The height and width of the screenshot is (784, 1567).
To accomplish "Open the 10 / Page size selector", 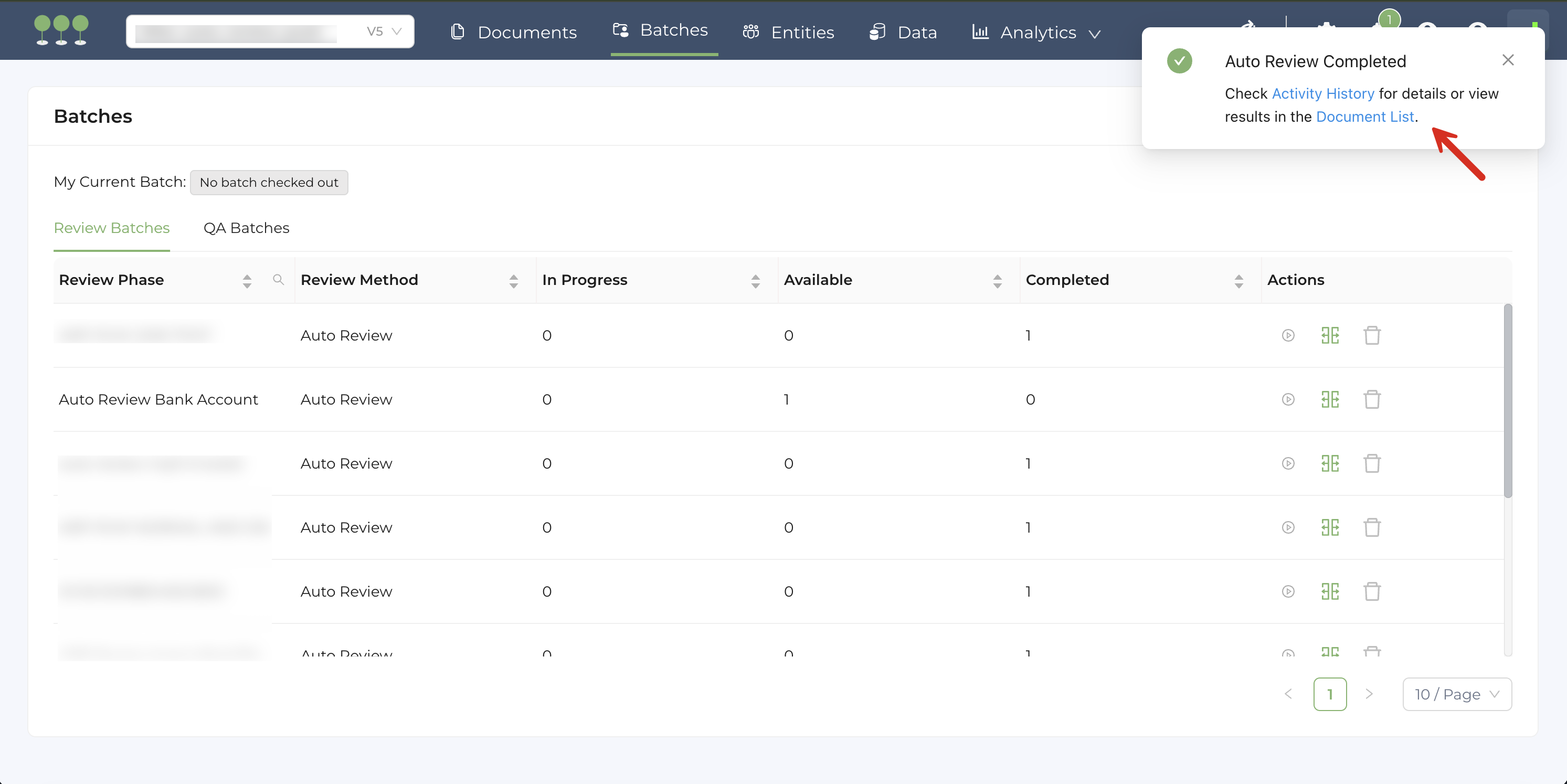I will click(1456, 694).
